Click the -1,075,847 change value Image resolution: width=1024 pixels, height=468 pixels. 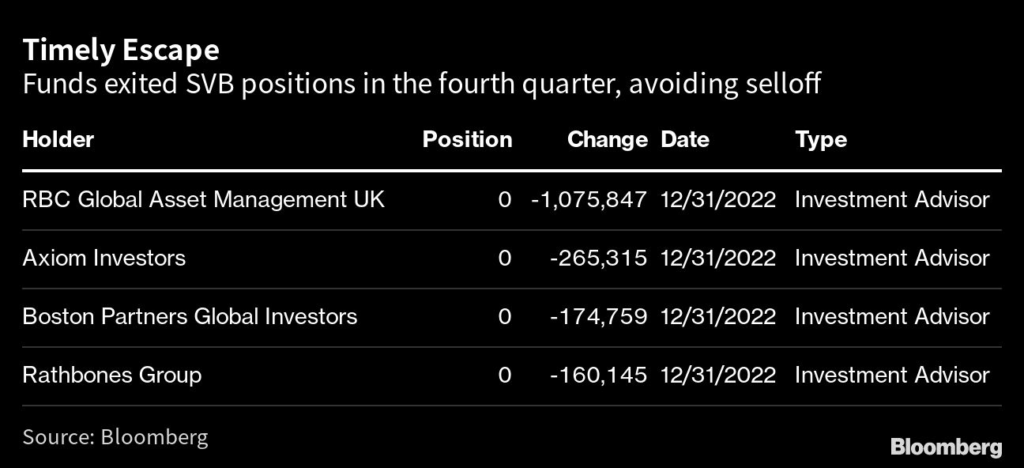pyautogui.click(x=589, y=200)
